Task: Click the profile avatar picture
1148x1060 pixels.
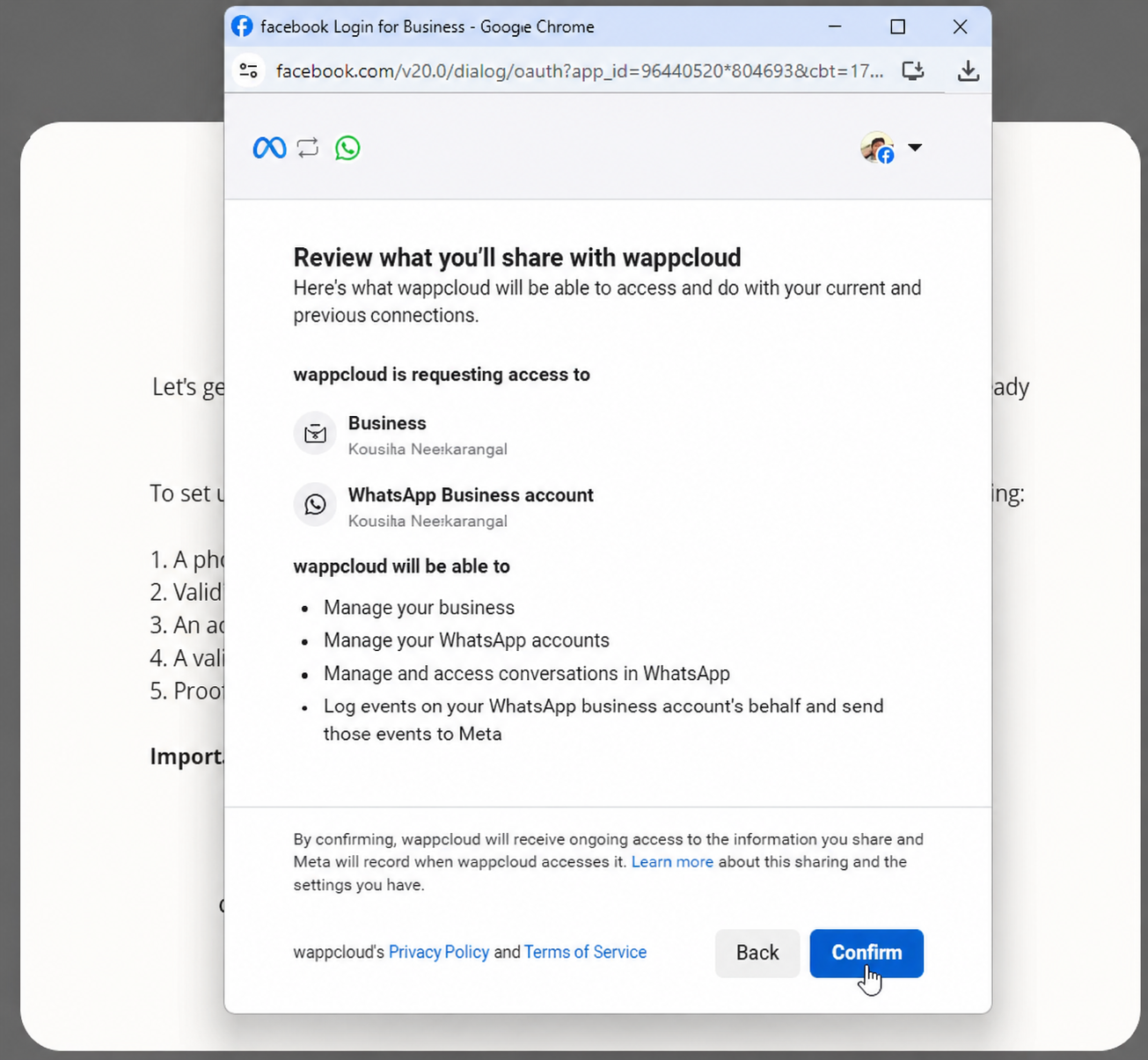Action: pyautogui.click(x=877, y=148)
